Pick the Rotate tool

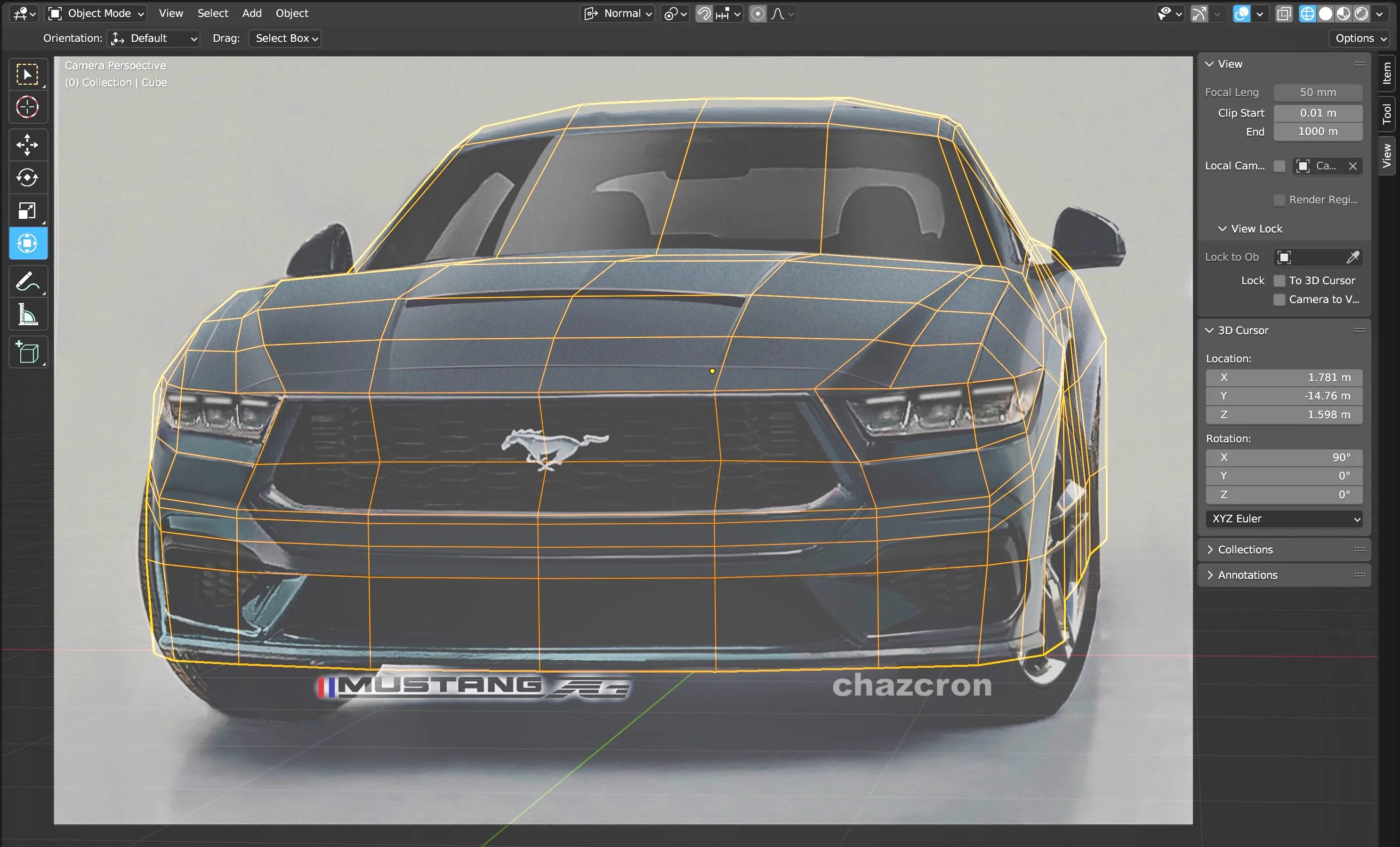tap(28, 178)
